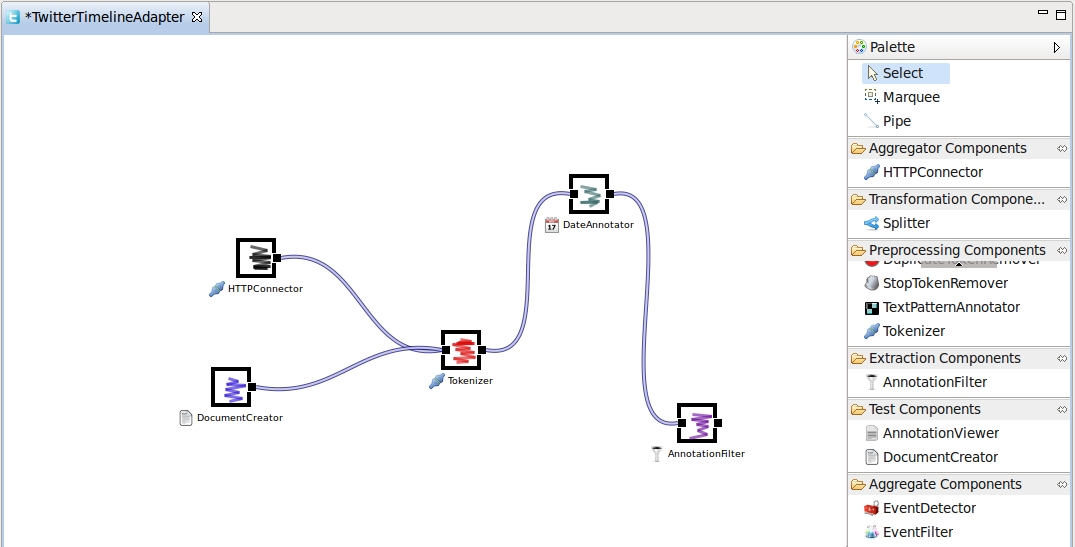
Task: Click the Palette header title
Action: [x=892, y=47]
